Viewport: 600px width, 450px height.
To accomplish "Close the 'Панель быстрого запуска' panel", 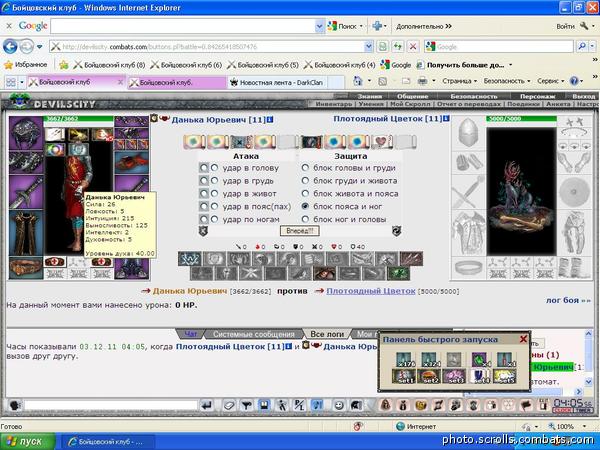I will (x=523, y=339).
